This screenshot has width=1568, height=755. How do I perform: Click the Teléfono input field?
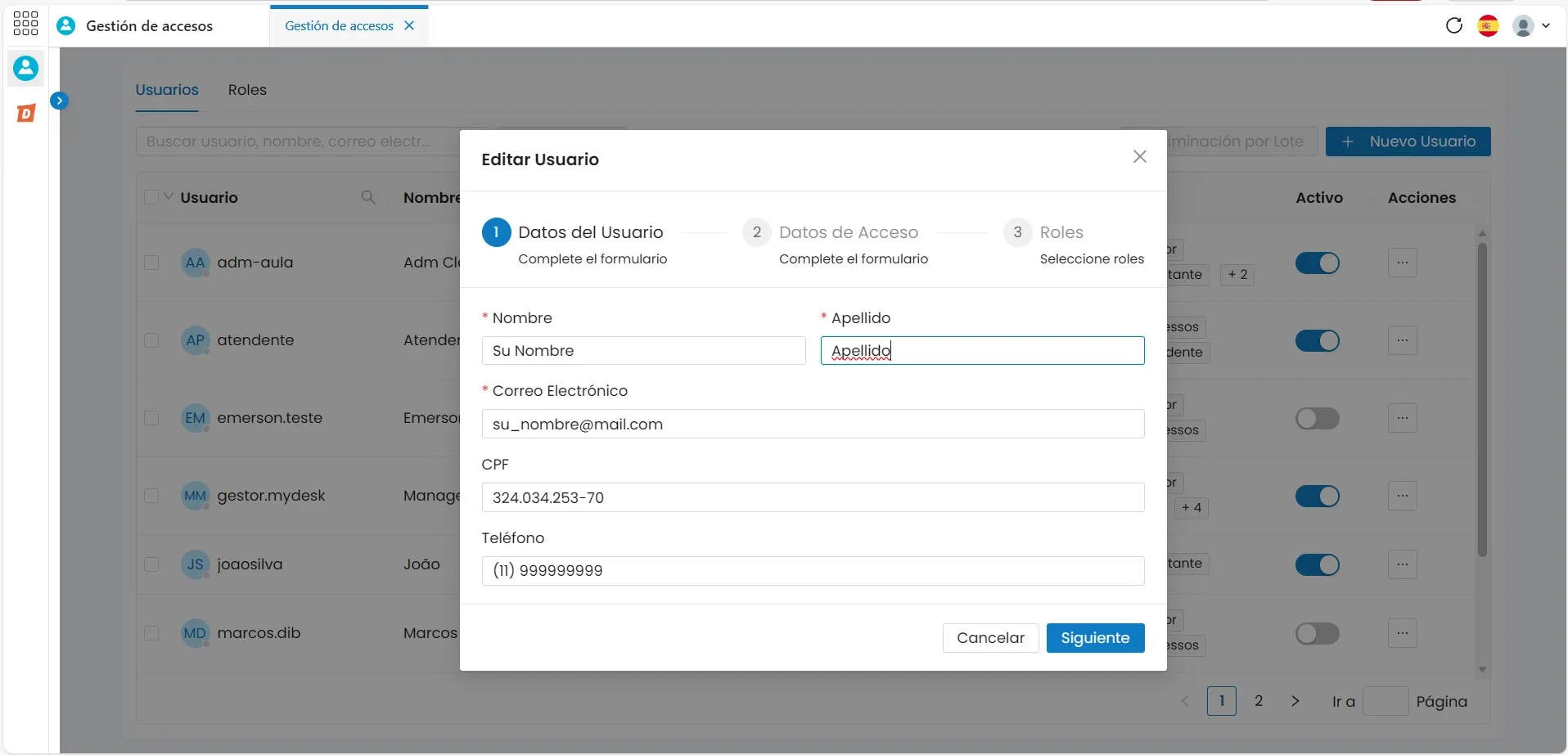tap(813, 571)
